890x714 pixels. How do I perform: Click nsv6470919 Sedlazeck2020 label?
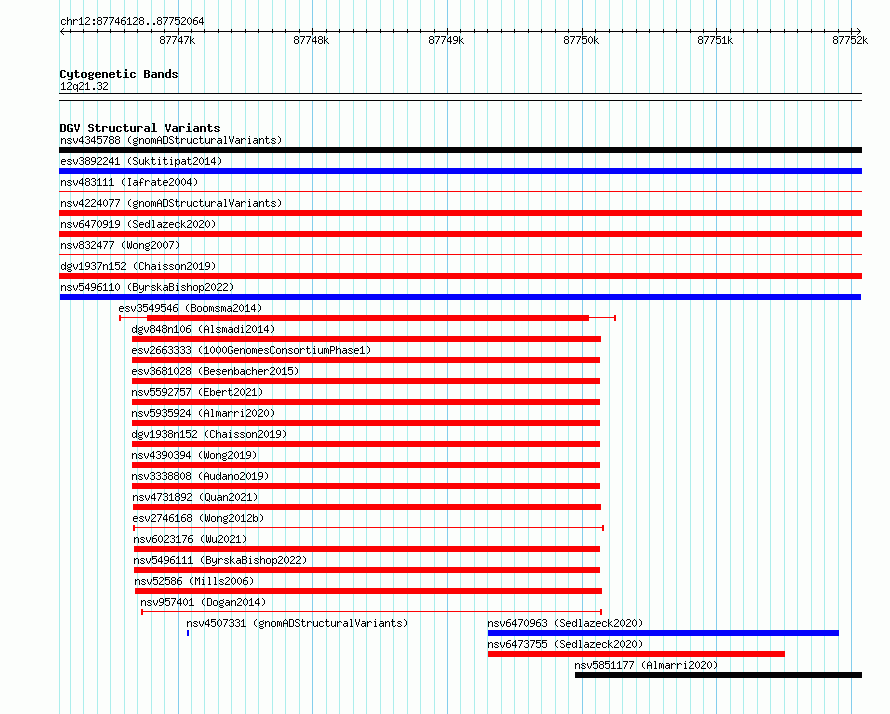coord(138,224)
